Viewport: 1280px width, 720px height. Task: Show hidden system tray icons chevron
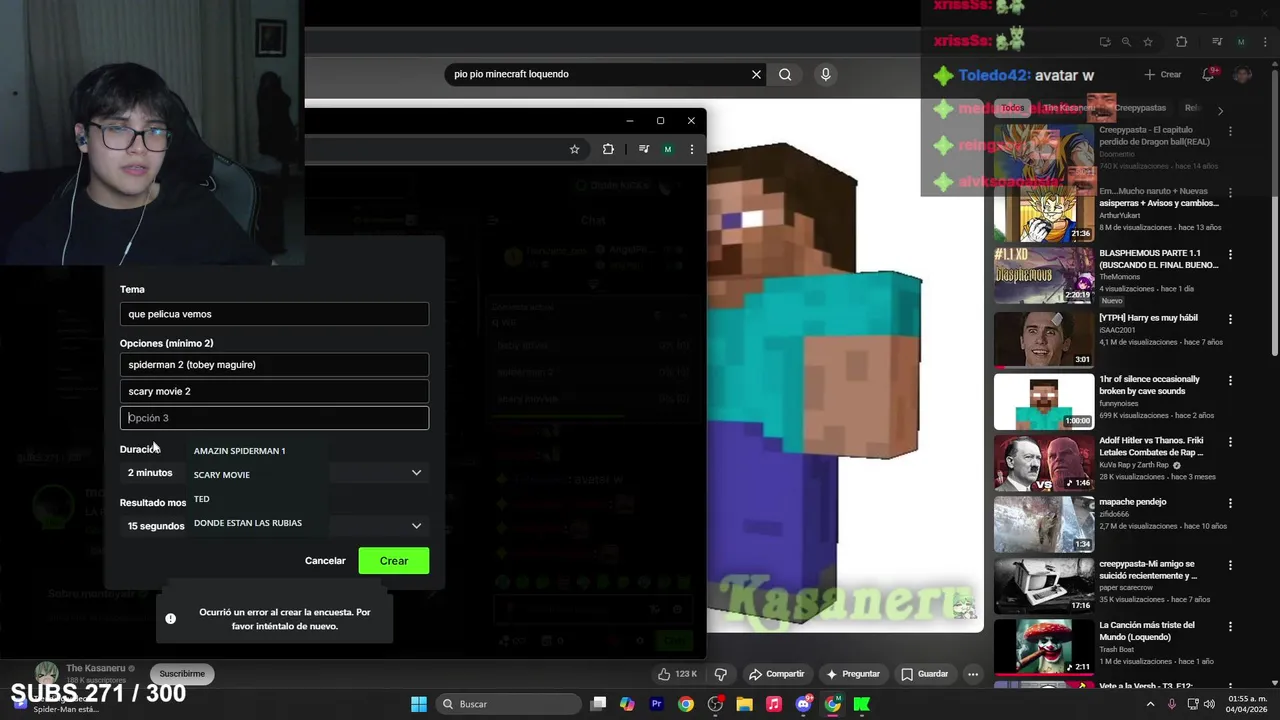(x=1150, y=704)
